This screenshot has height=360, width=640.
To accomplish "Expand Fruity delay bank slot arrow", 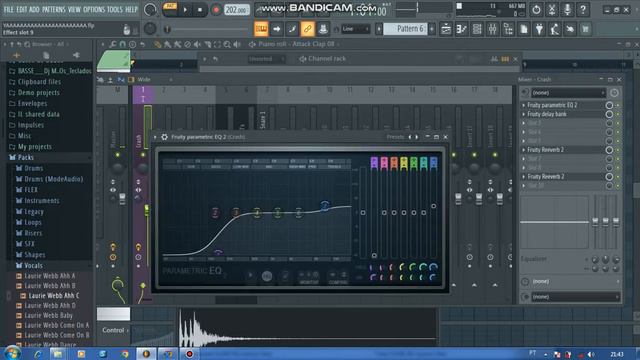I will coord(524,114).
